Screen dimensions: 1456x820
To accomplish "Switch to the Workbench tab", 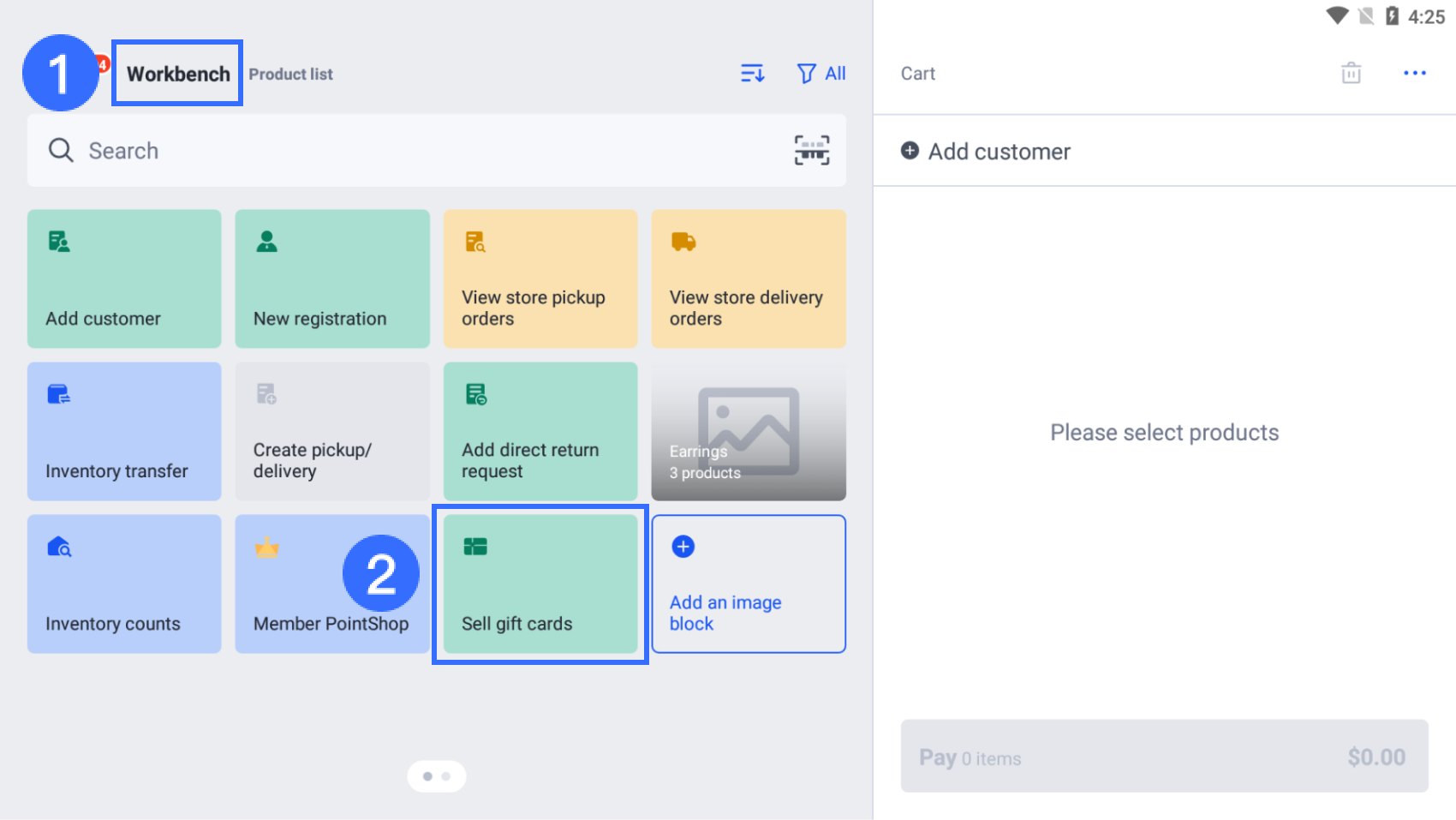I will coord(178,74).
